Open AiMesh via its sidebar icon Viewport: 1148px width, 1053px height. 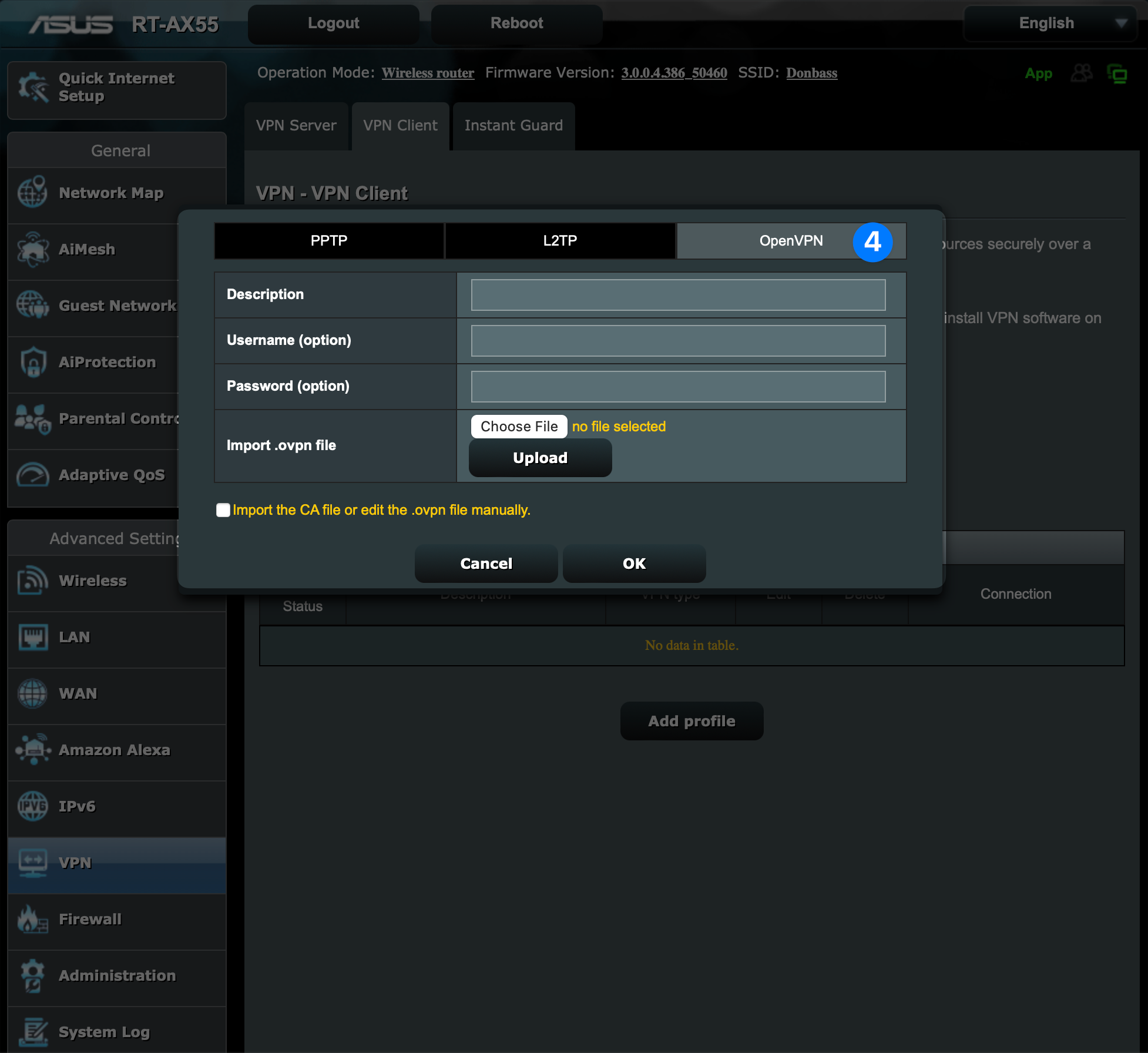click(32, 249)
